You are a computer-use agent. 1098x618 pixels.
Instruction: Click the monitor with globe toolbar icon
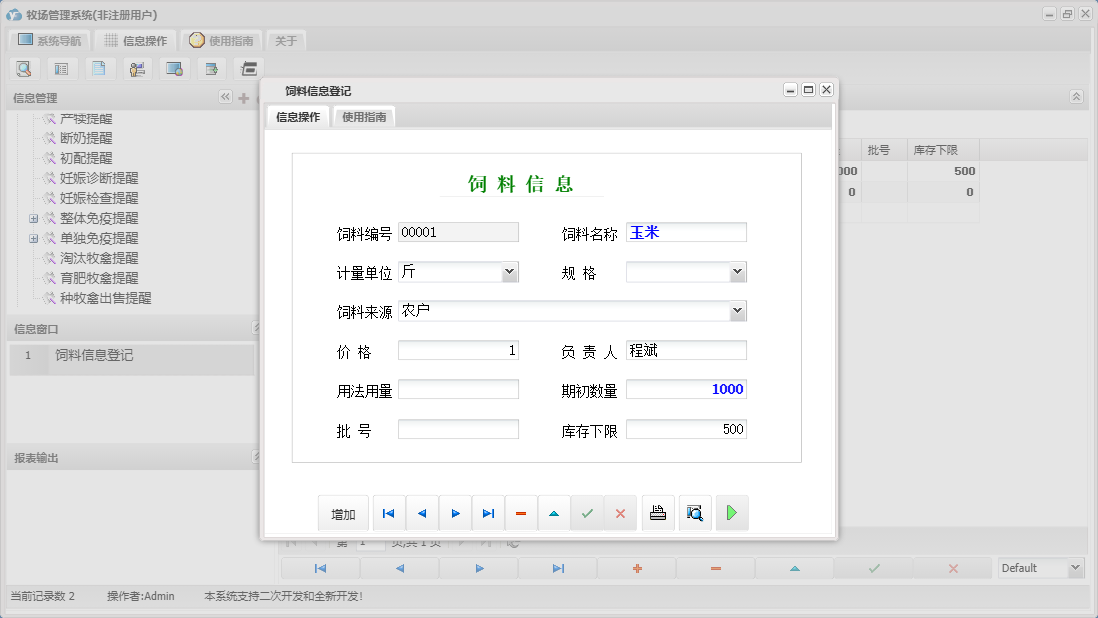point(174,68)
